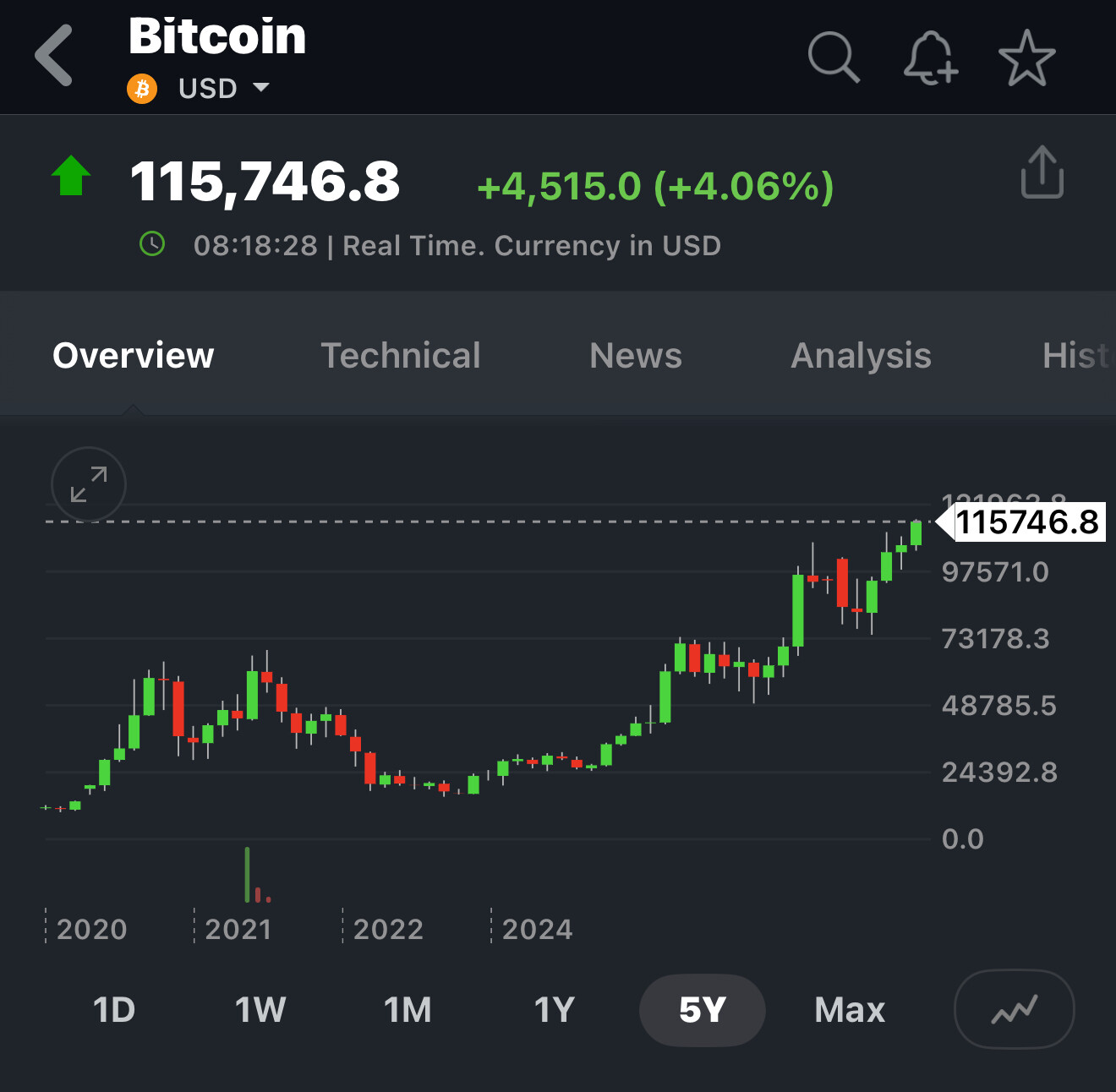Image resolution: width=1116 pixels, height=1092 pixels.
Task: Add Bitcoin to watchlist with star icon
Action: [x=1026, y=57]
